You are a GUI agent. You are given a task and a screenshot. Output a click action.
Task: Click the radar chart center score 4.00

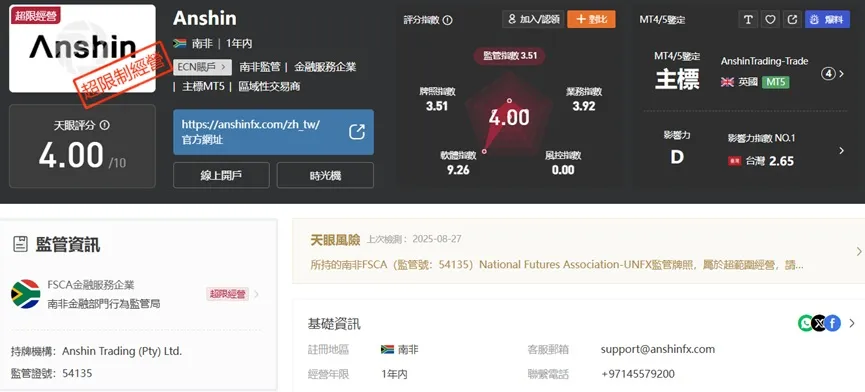click(510, 117)
